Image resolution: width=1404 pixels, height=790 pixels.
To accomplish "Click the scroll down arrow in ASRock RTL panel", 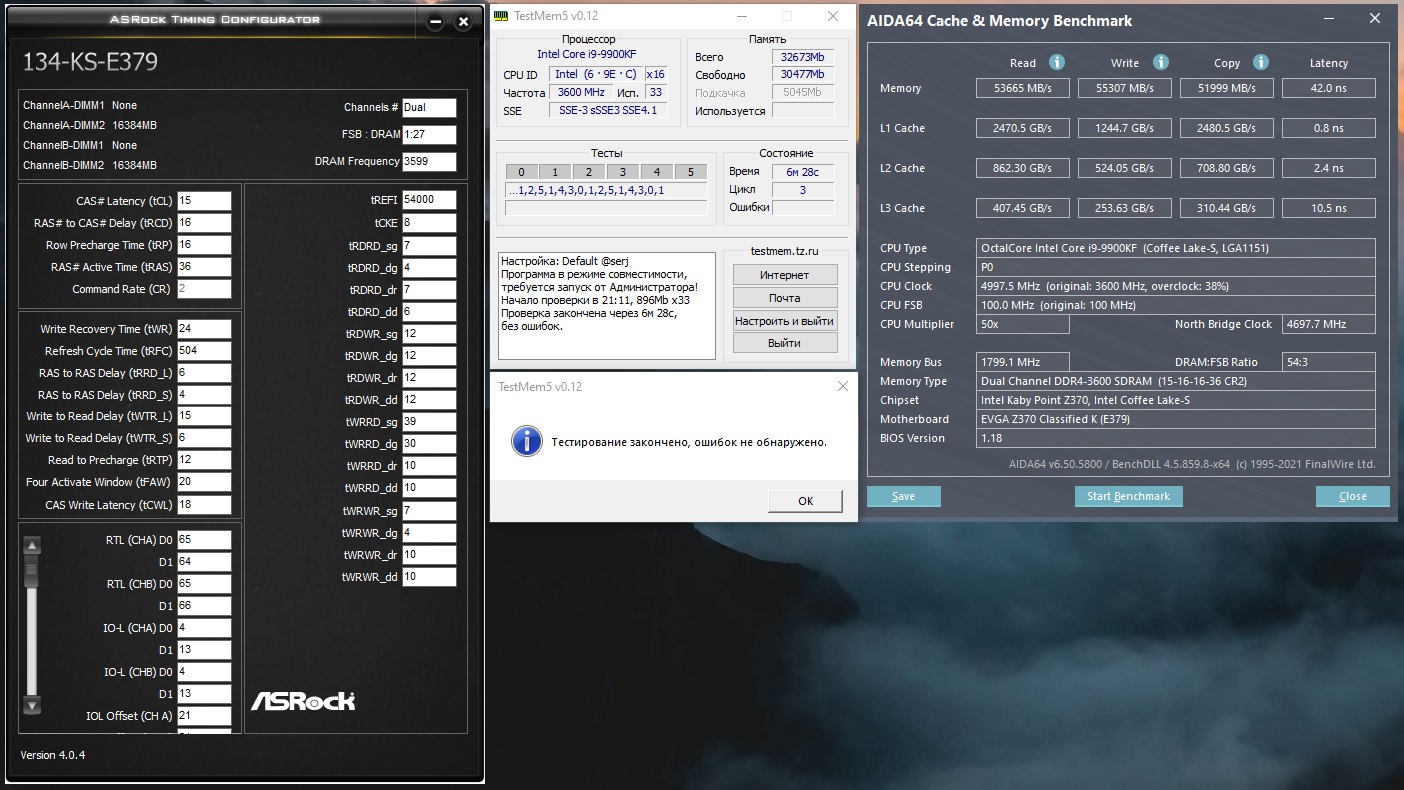I will click(x=32, y=705).
